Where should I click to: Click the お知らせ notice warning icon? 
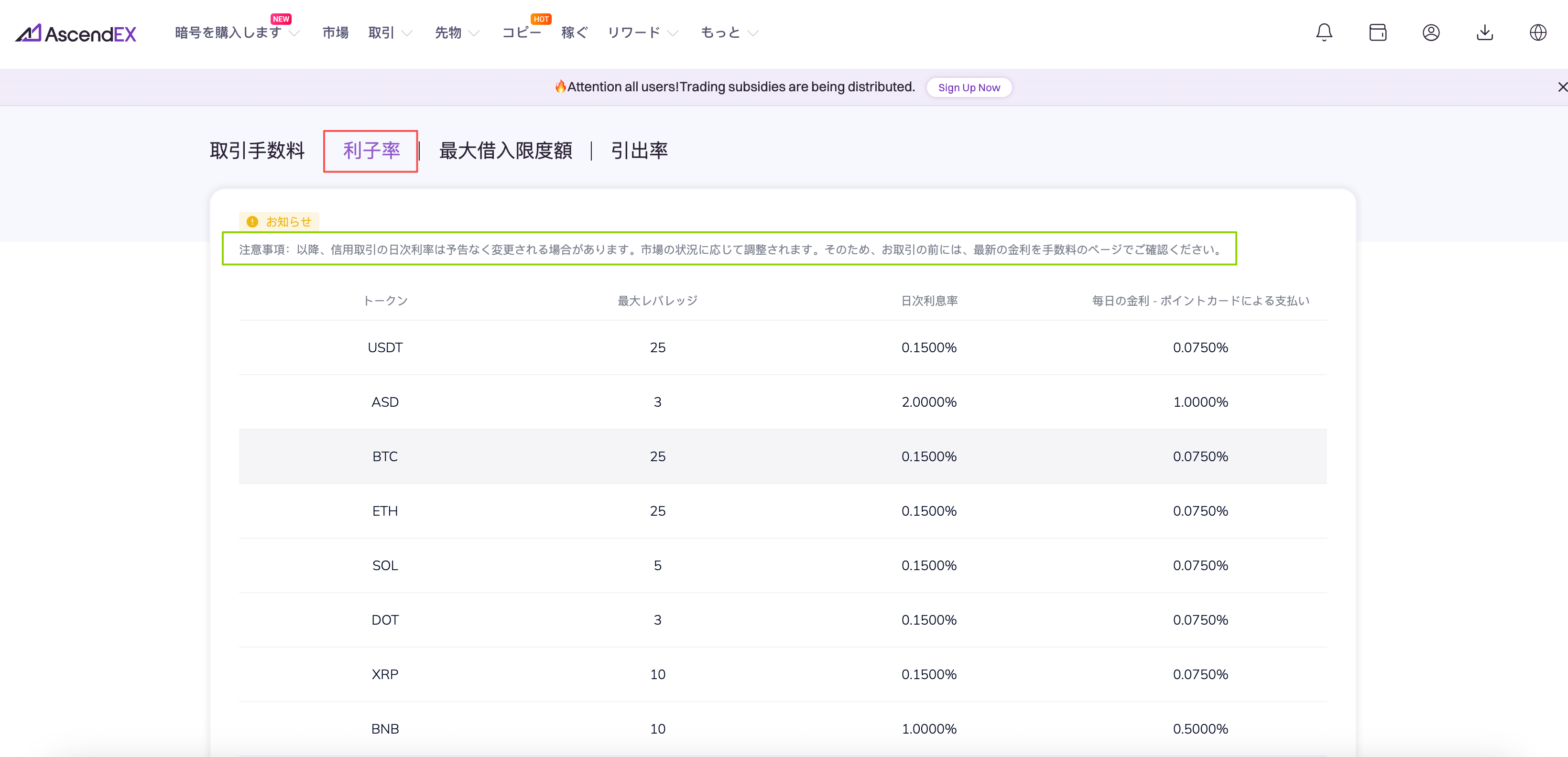click(252, 222)
